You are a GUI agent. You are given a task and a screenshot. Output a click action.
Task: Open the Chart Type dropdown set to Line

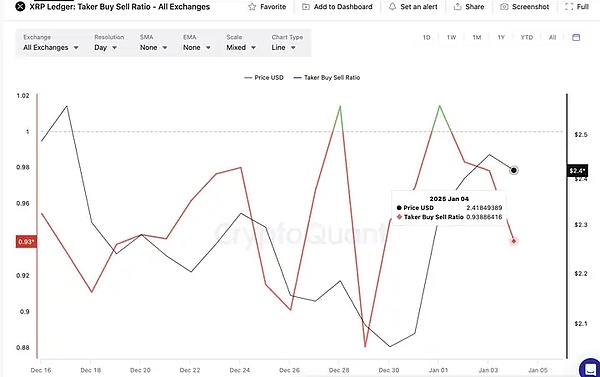[x=284, y=47]
